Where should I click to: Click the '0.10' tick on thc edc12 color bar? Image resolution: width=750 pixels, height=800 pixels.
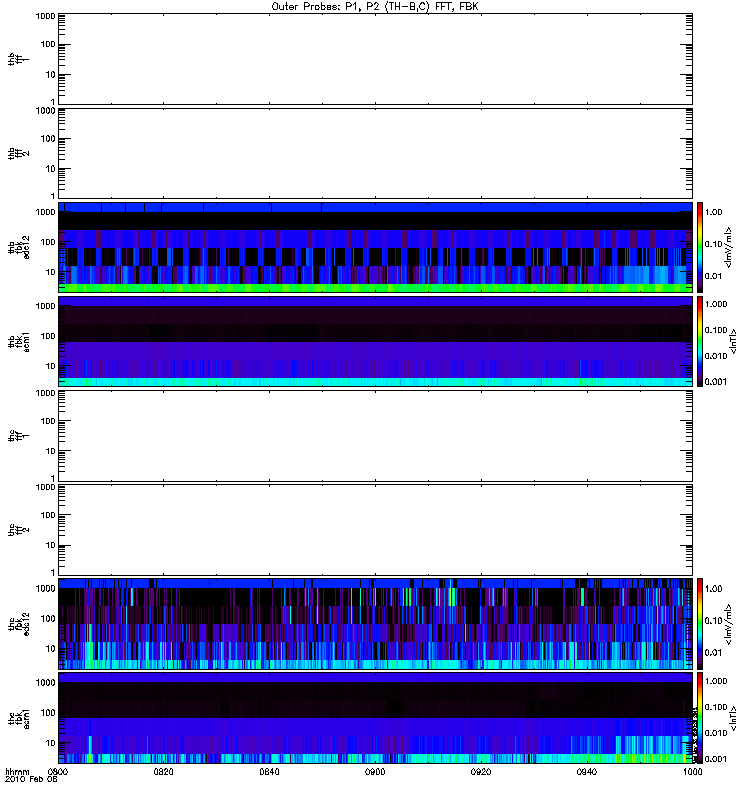pyautogui.click(x=713, y=620)
